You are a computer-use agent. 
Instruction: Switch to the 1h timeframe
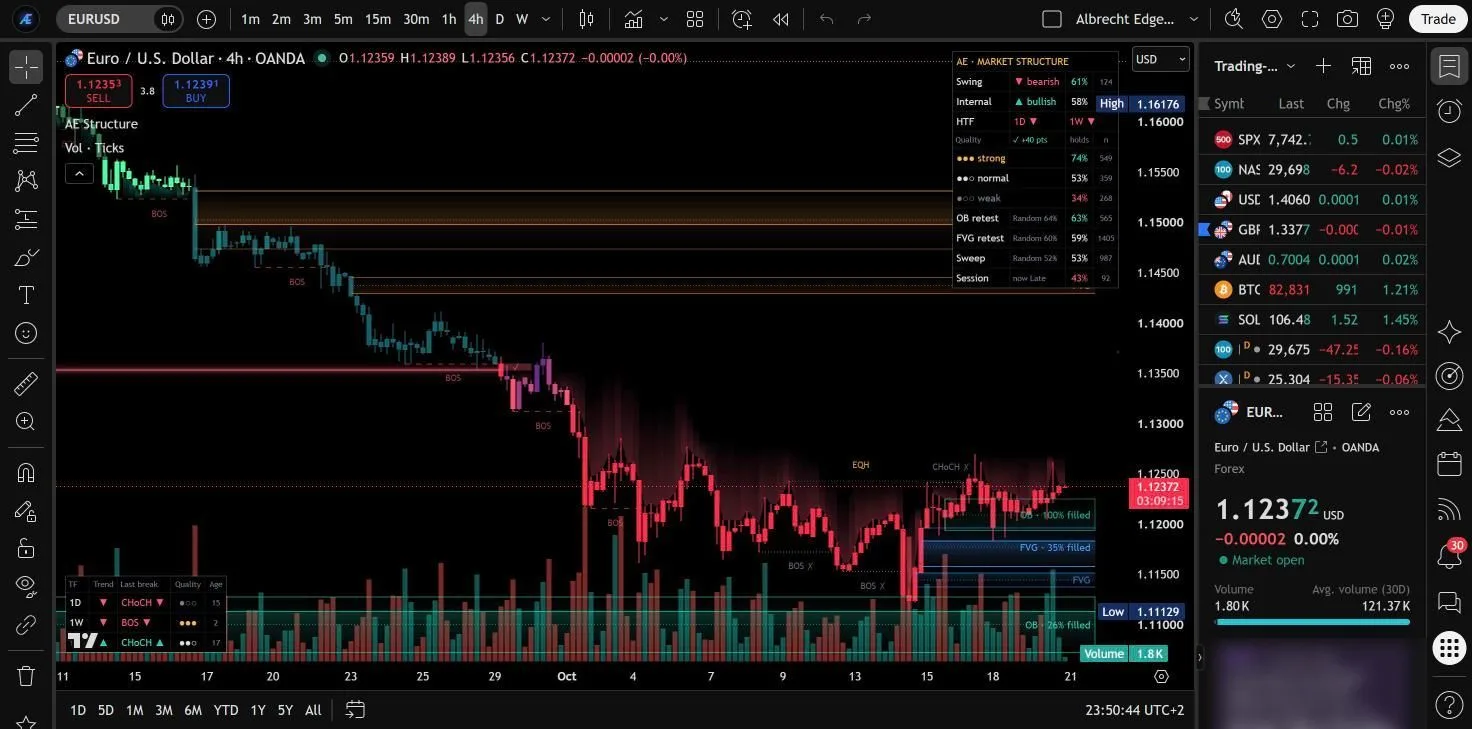[x=449, y=19]
